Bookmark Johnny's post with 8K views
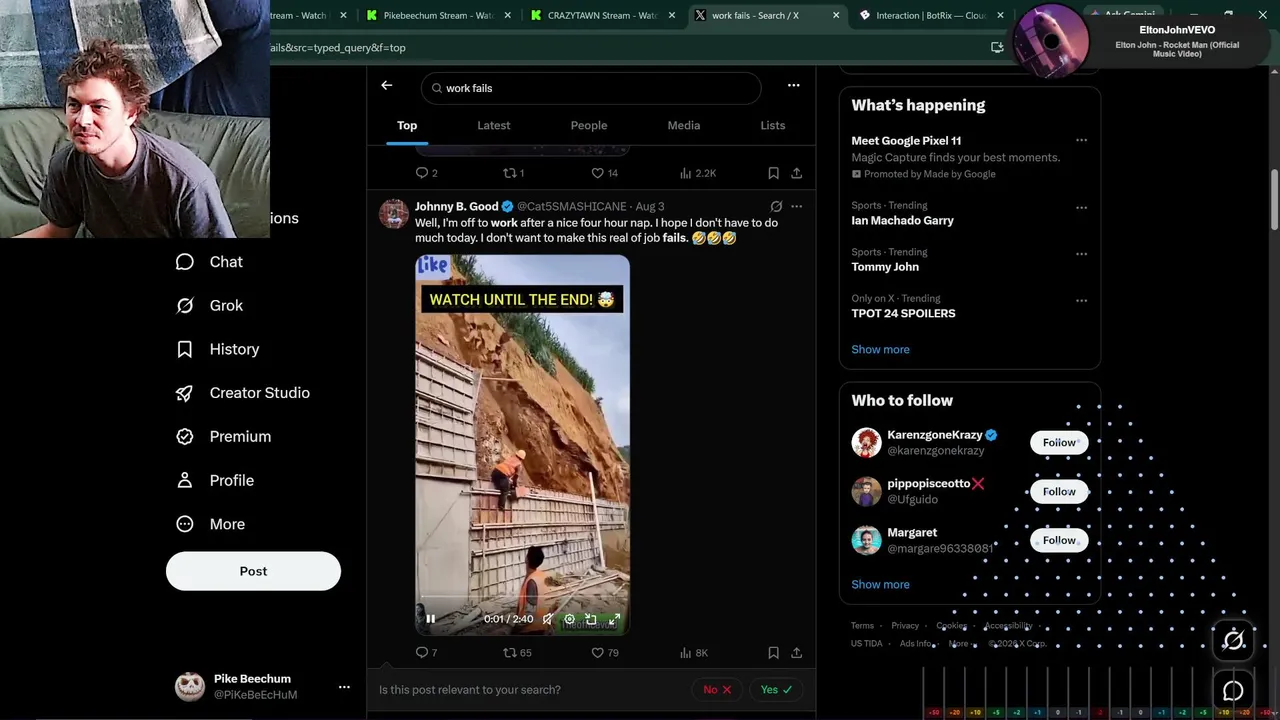The height and width of the screenshot is (720, 1280). 773,653
